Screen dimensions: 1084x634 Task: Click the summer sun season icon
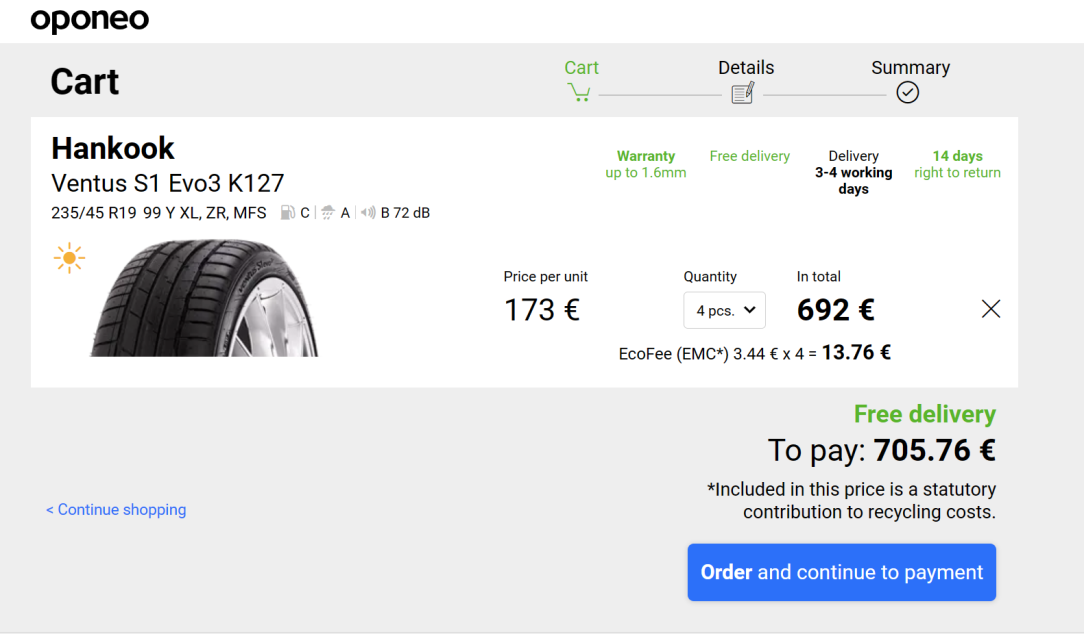(69, 258)
